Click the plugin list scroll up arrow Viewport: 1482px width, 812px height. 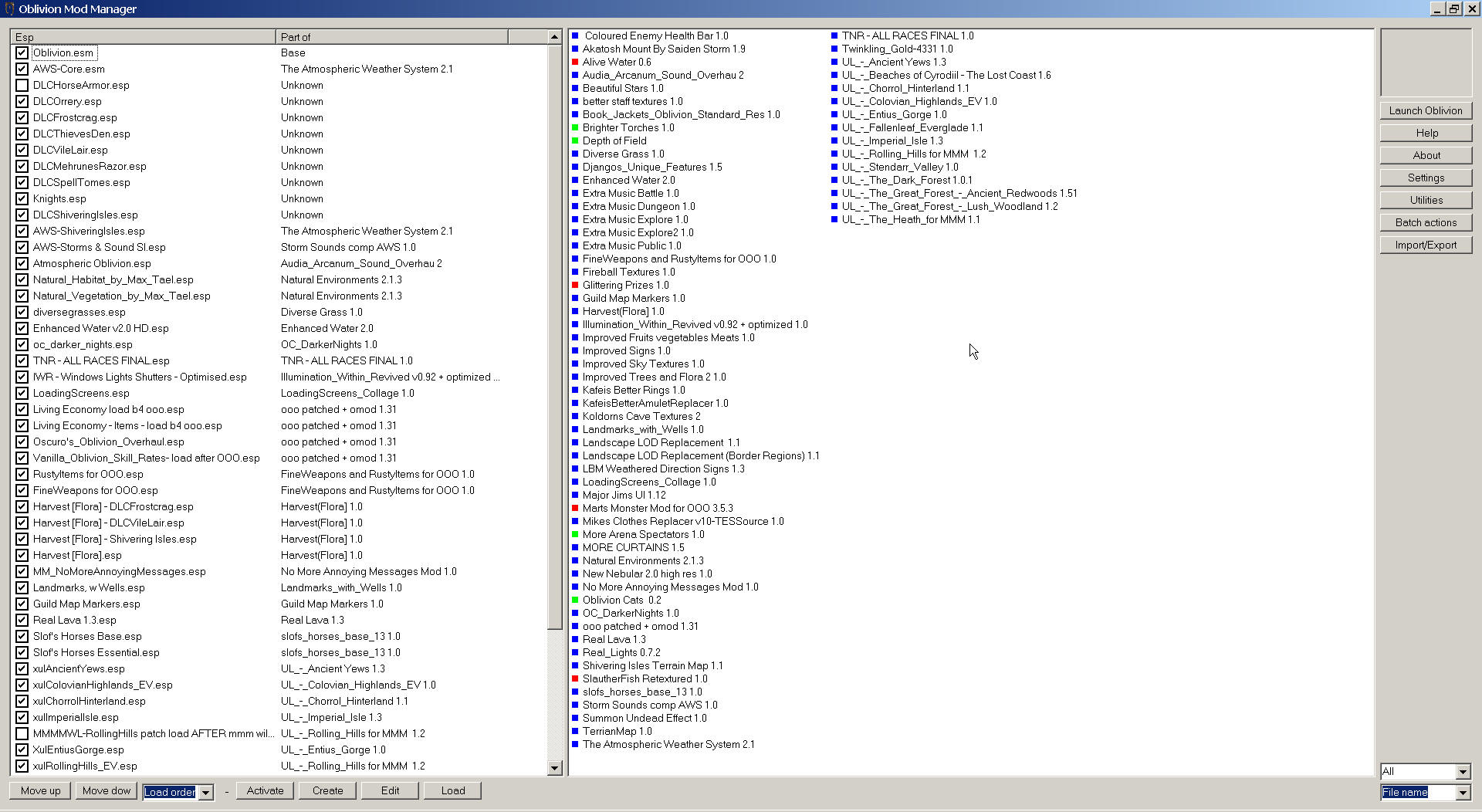coord(554,37)
